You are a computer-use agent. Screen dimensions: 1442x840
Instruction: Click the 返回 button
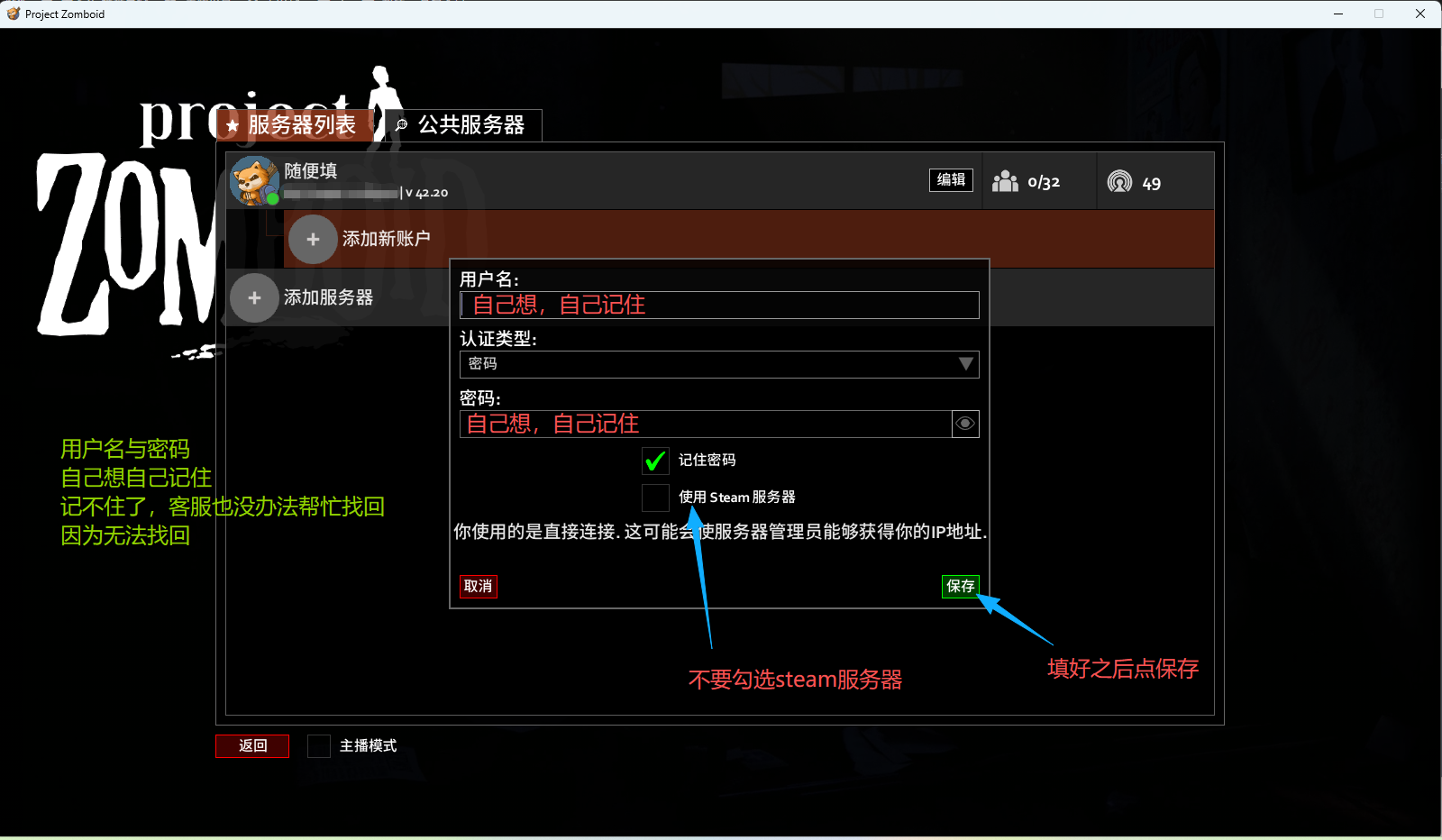click(x=252, y=746)
